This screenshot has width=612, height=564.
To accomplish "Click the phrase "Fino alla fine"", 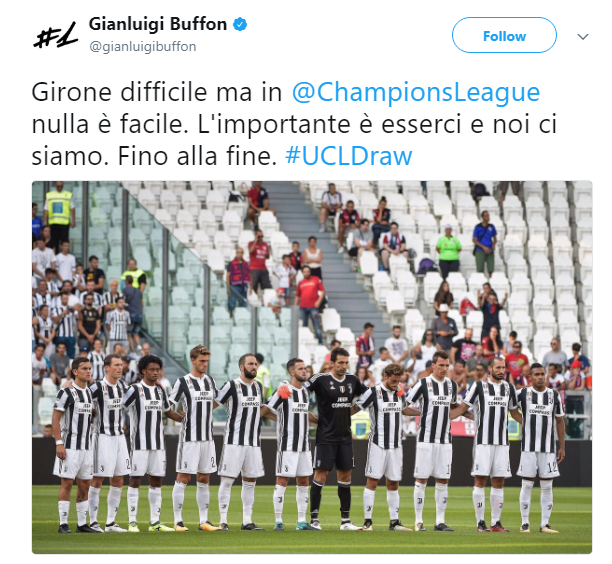I will (194, 156).
